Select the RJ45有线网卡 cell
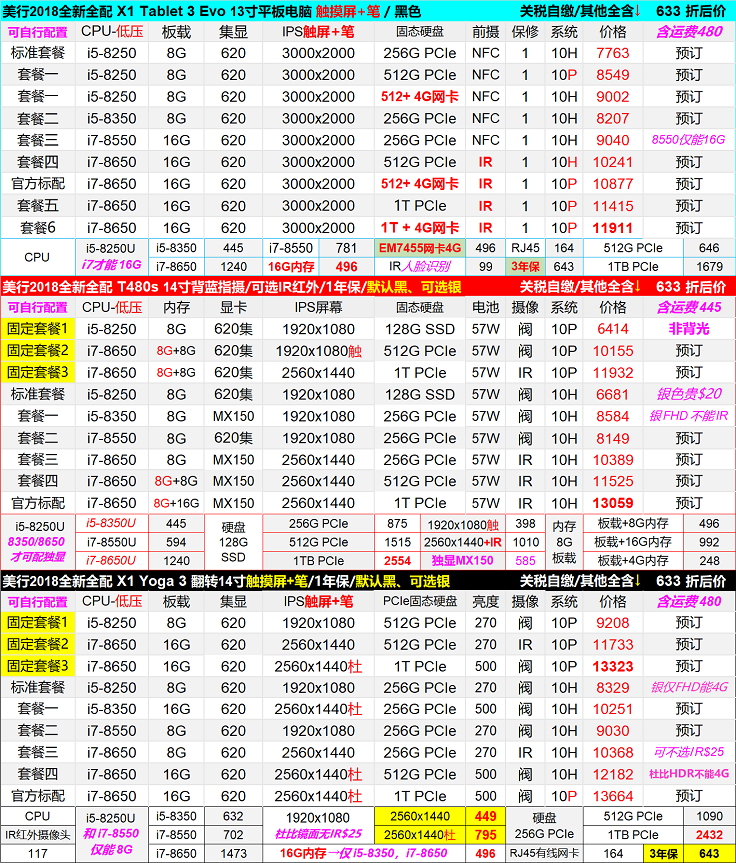This screenshot has height=863, width=736. coord(546,853)
